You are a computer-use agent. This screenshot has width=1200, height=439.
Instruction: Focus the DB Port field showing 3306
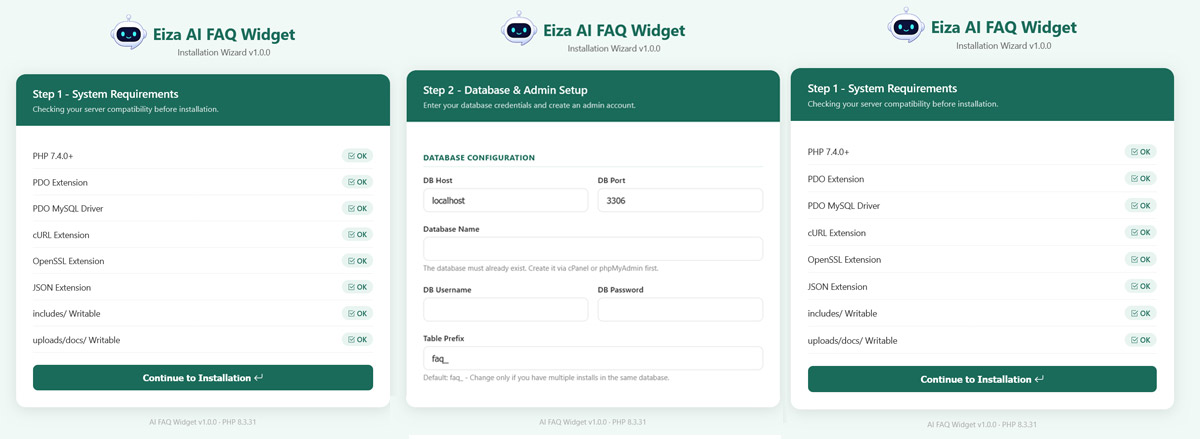(x=680, y=200)
